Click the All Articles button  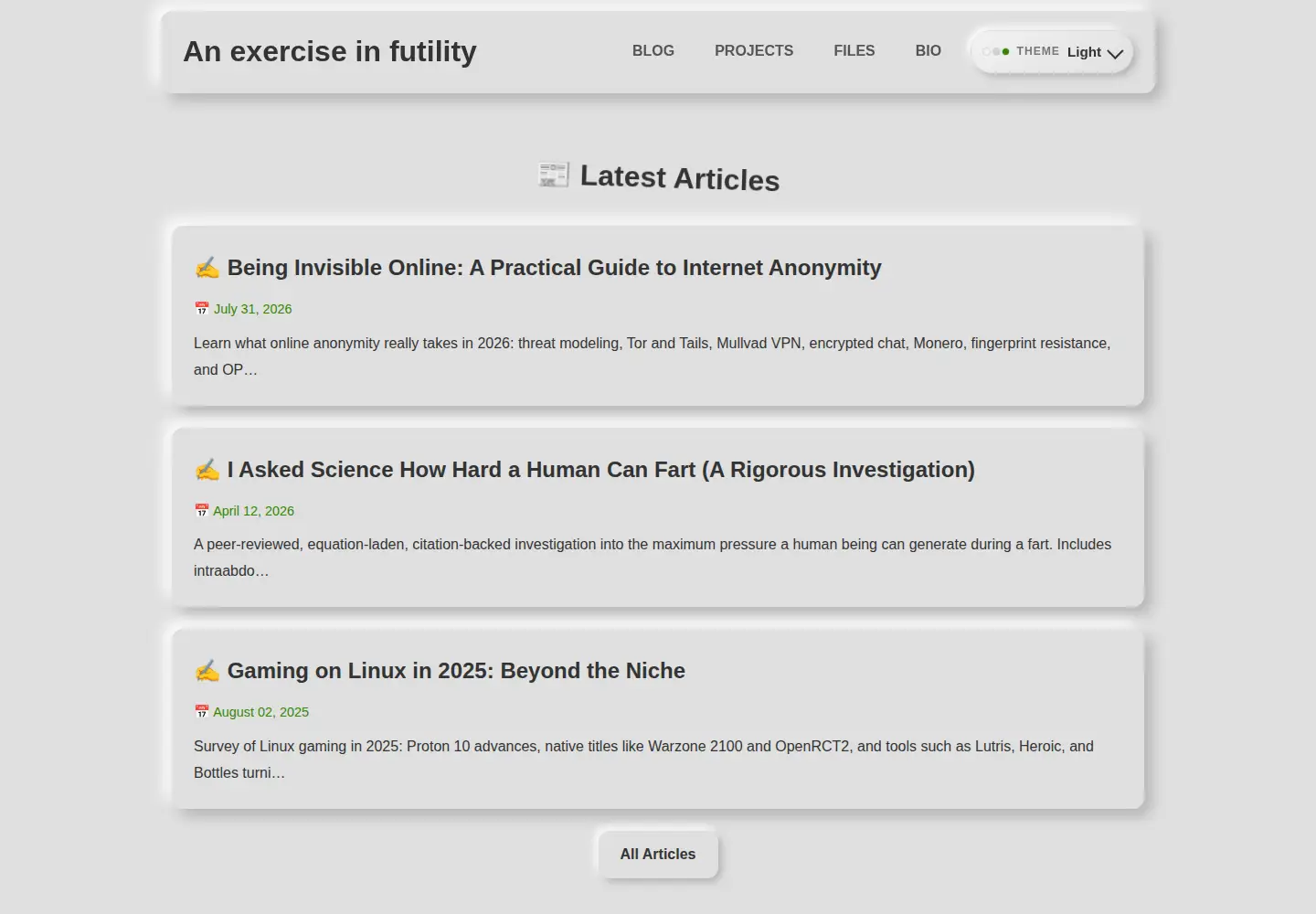click(658, 855)
